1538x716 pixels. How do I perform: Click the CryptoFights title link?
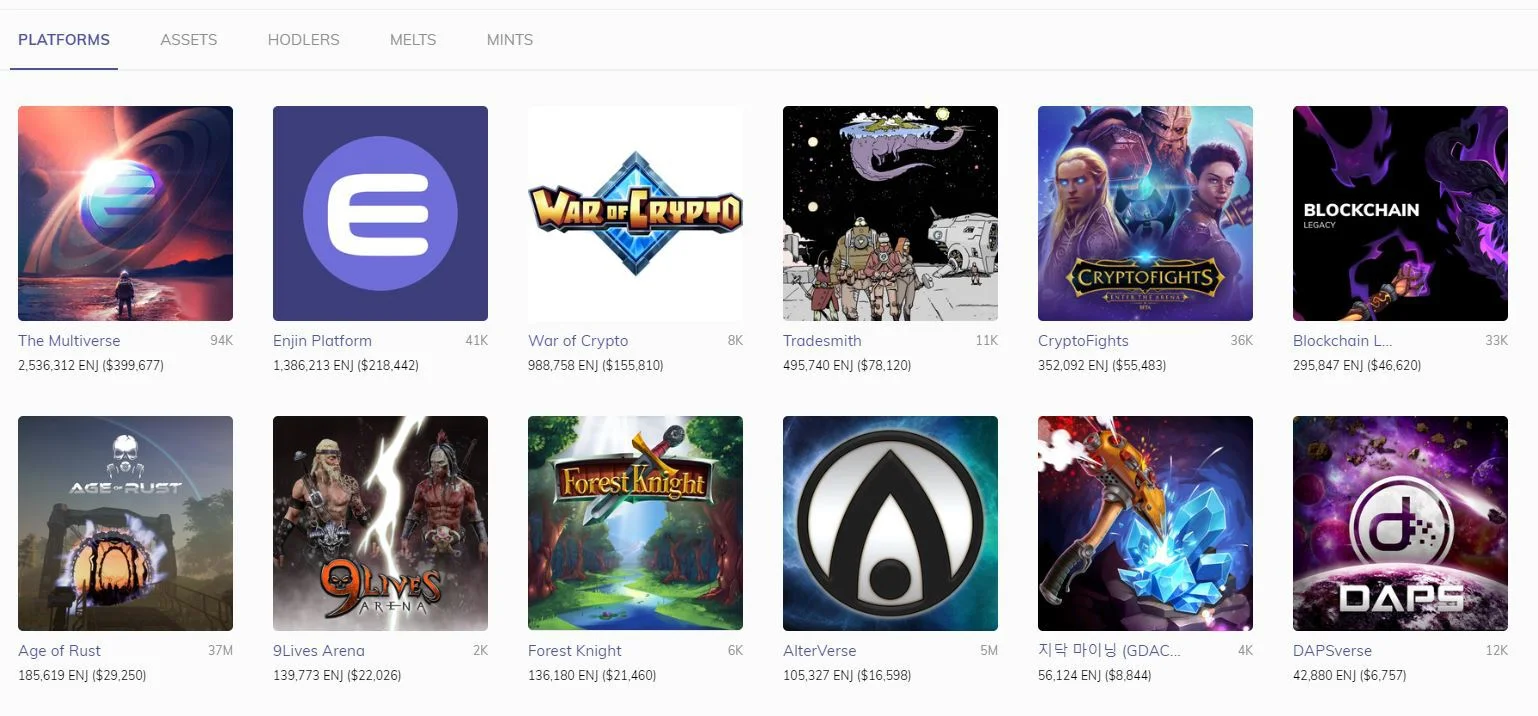pos(1083,341)
